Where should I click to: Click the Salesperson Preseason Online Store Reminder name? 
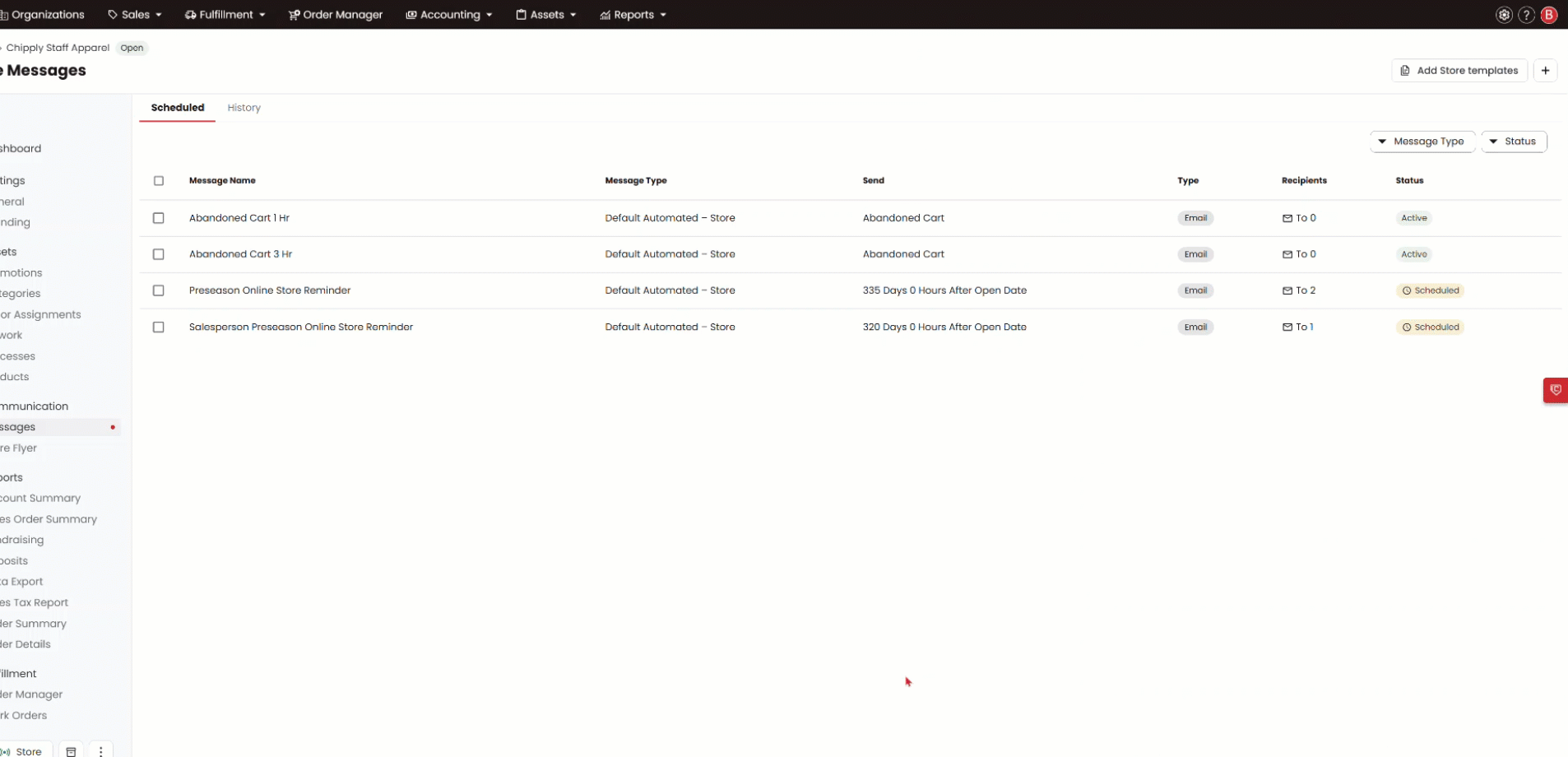301,327
